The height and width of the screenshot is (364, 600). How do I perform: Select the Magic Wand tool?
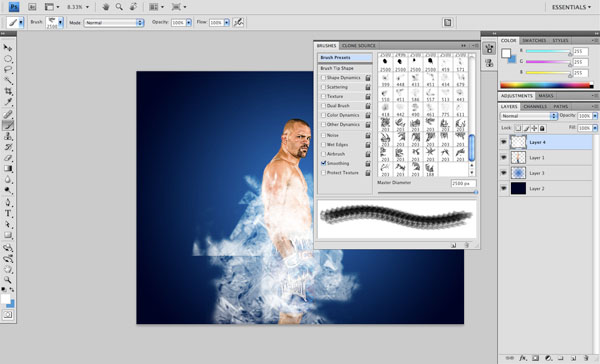[8, 80]
